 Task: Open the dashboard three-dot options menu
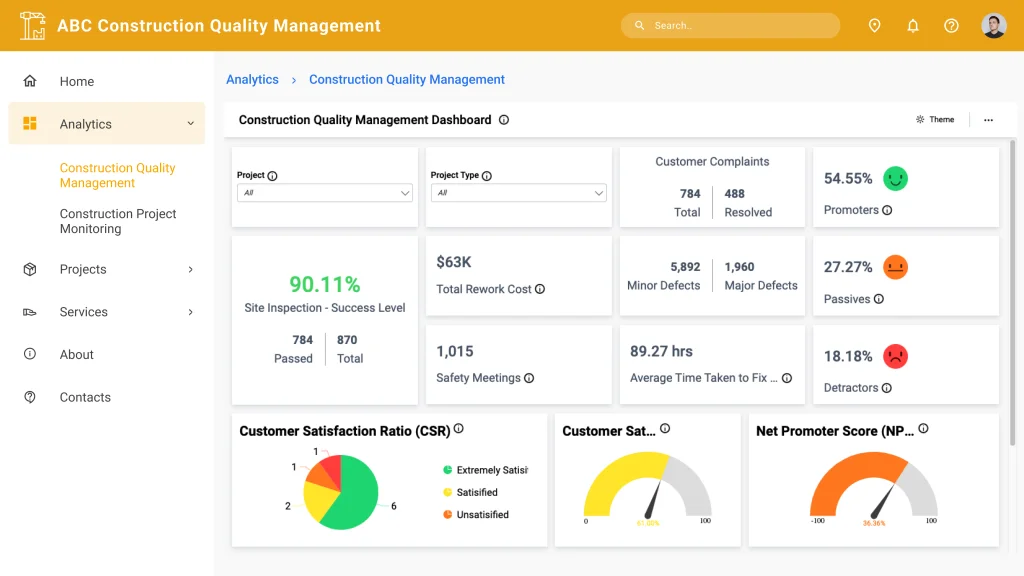coord(988,119)
